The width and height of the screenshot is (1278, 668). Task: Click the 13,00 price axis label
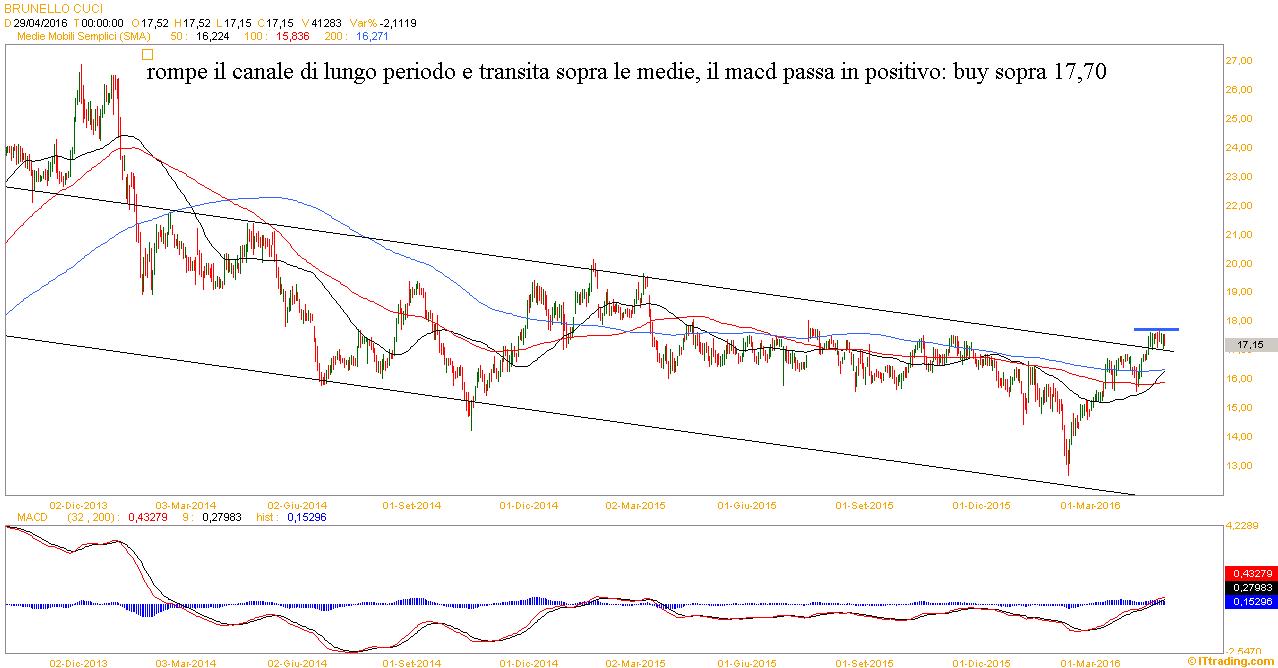(x=1239, y=466)
